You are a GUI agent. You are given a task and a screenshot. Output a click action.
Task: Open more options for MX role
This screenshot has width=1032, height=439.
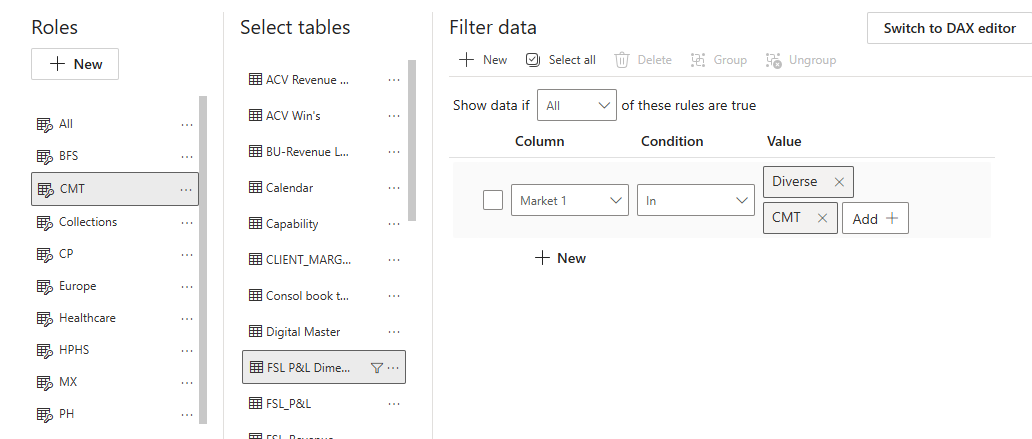coord(187,382)
